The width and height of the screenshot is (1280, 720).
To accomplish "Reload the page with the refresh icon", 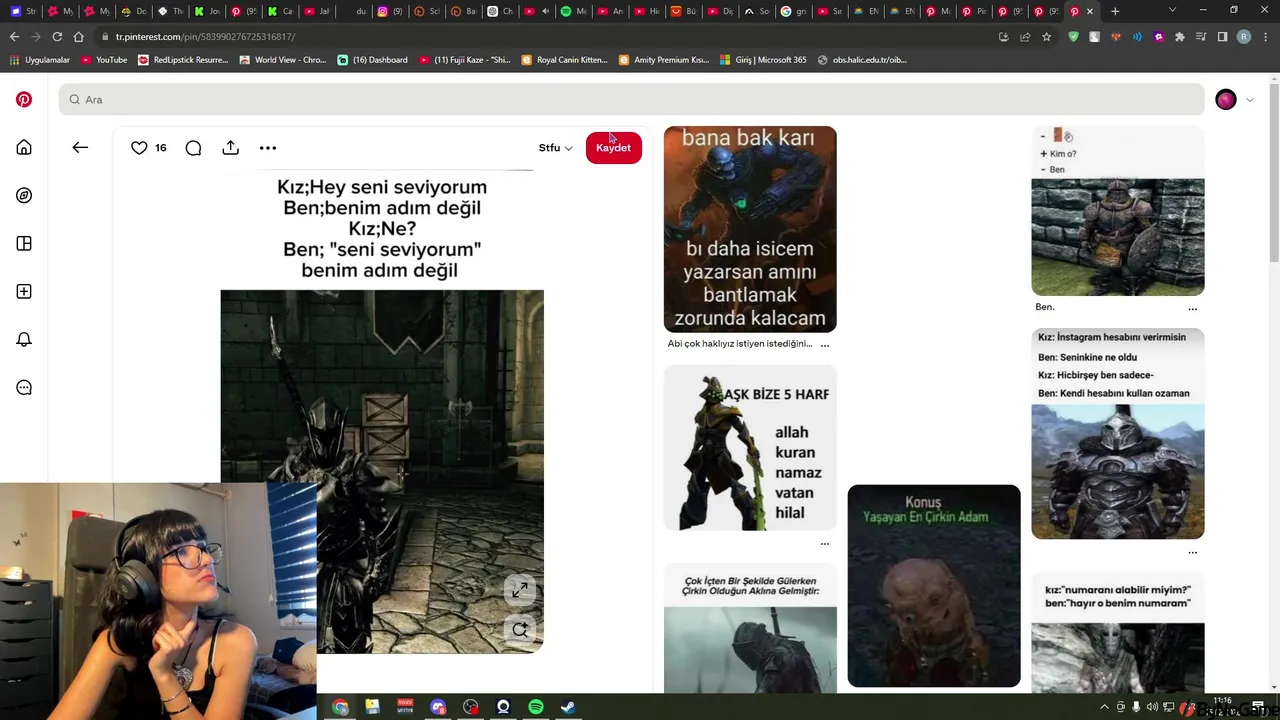I will 57,37.
